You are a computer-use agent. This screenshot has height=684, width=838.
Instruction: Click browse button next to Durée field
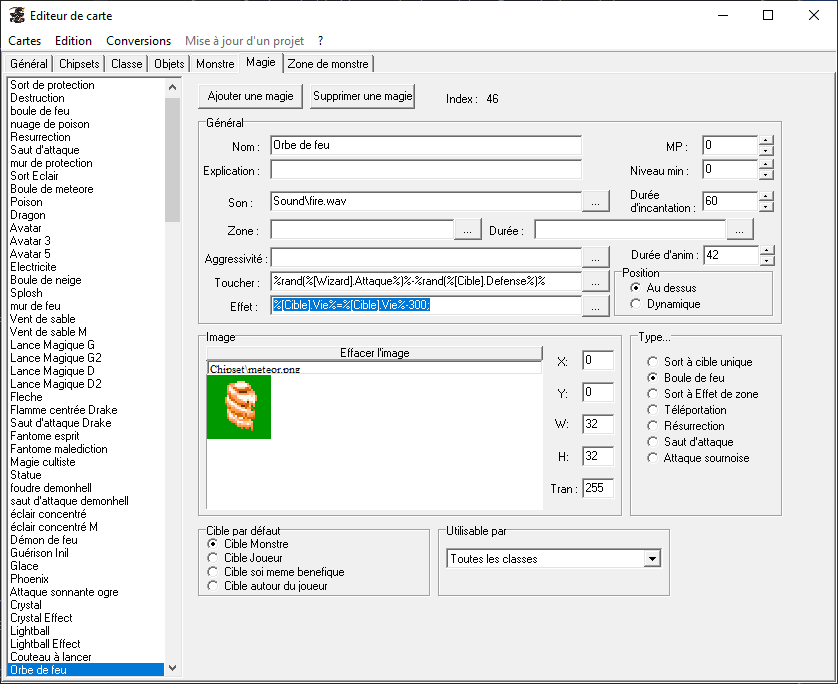click(x=739, y=231)
